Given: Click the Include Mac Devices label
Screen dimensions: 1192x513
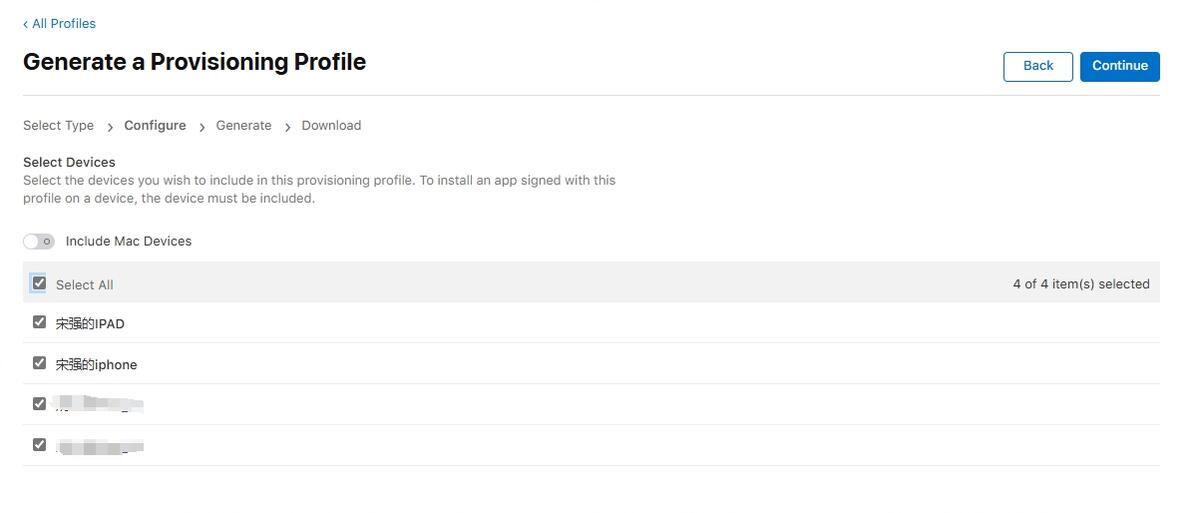Looking at the screenshot, I should [x=128, y=241].
